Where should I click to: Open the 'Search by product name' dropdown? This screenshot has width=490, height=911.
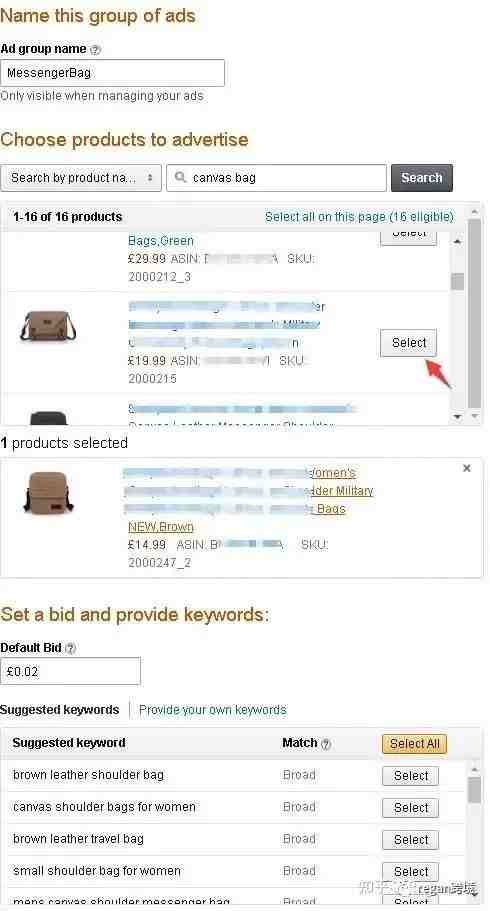(81, 178)
